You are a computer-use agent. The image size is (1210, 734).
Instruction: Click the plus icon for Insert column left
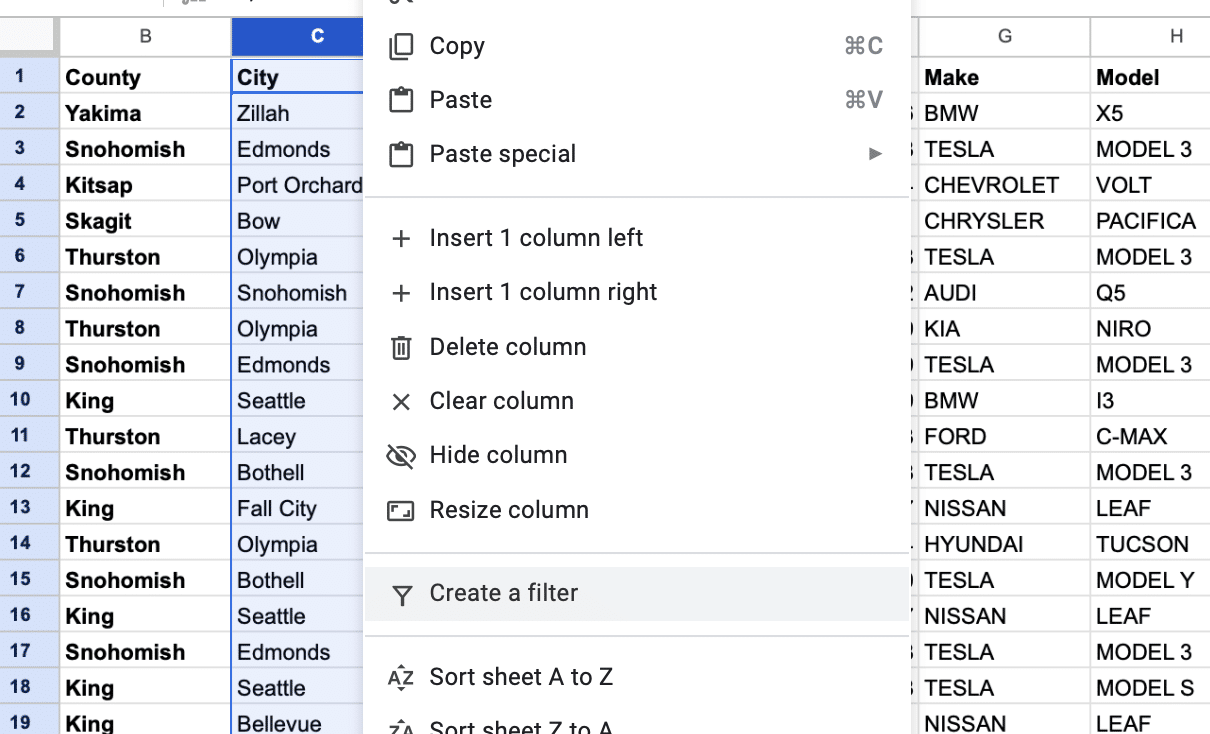pos(401,239)
